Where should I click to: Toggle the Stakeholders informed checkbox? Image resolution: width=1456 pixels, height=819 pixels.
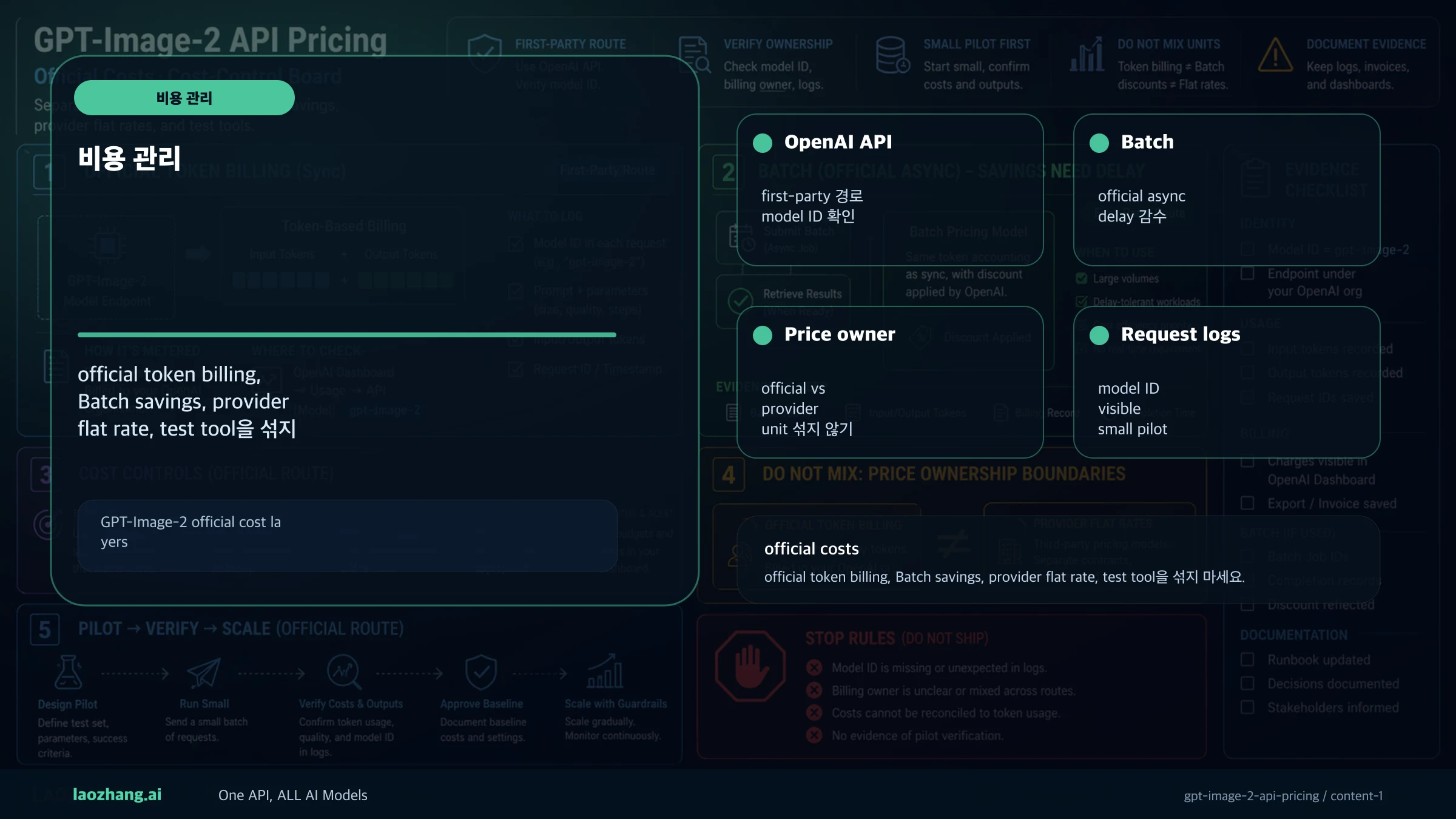[x=1247, y=707]
